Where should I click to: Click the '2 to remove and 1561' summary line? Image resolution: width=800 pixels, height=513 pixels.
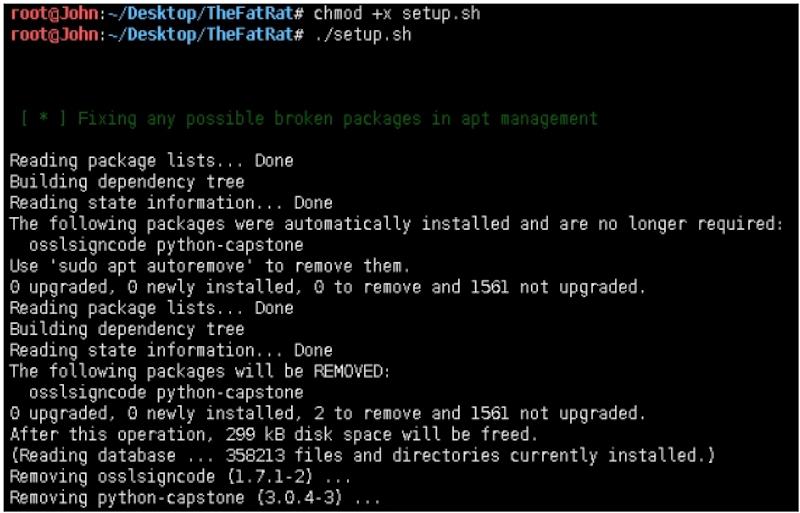[x=327, y=413]
